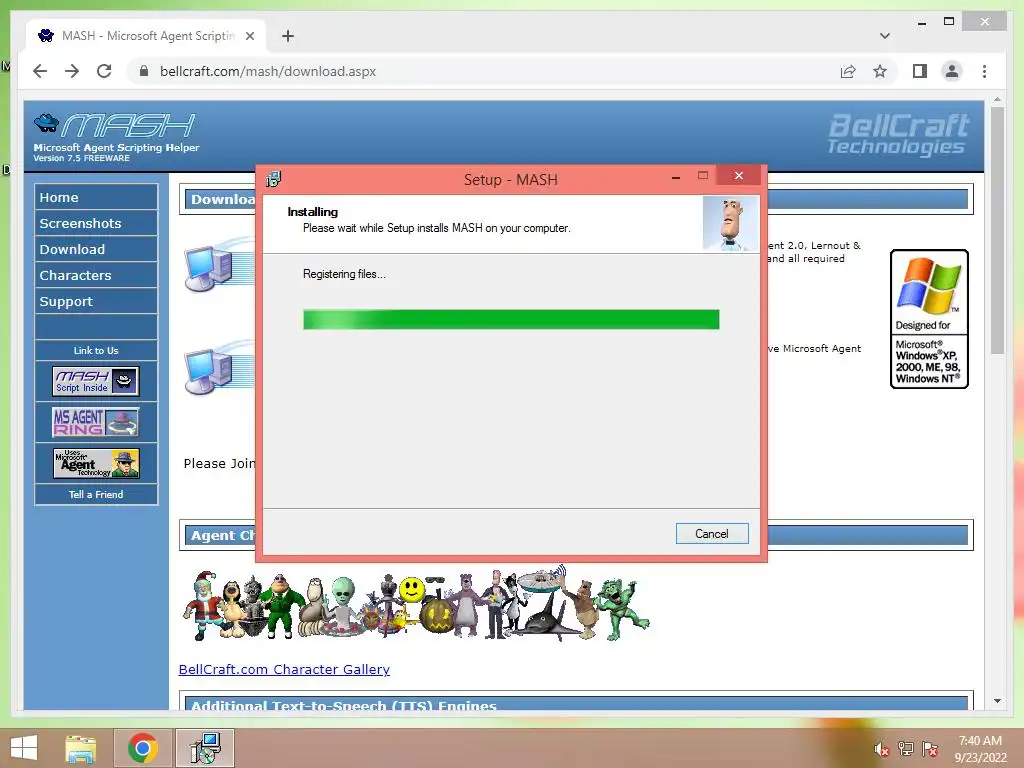The height and width of the screenshot is (768, 1024).
Task: Open Chrome profile avatar menu
Action: click(x=952, y=71)
